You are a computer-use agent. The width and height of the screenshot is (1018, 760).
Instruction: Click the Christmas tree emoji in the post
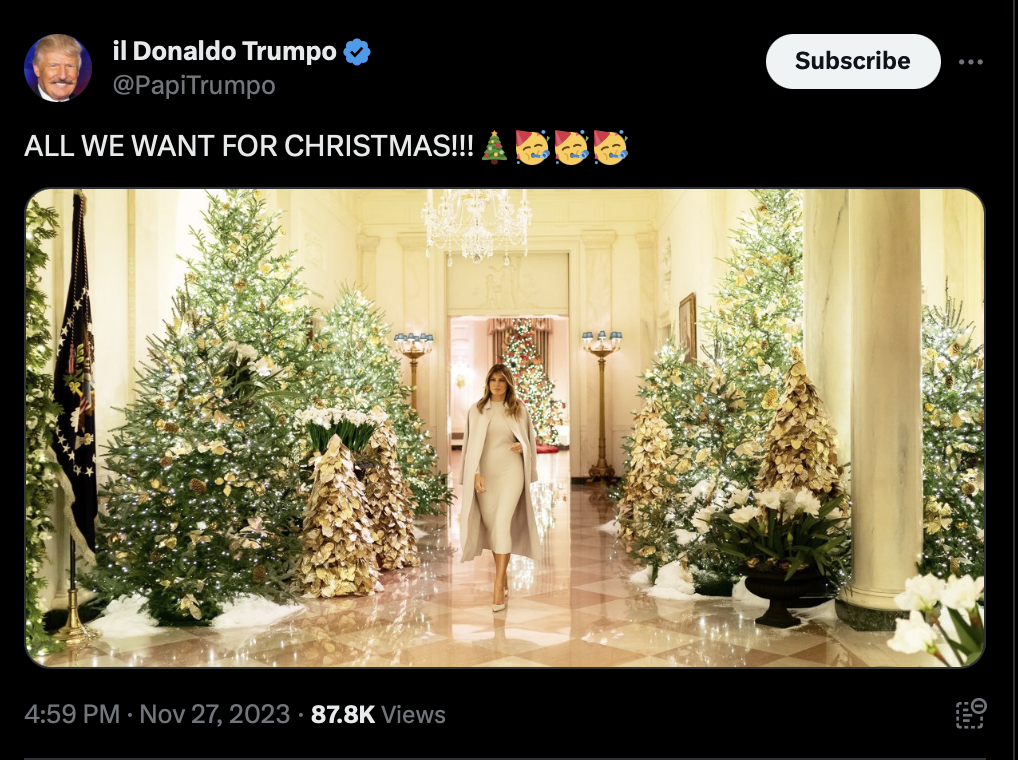495,146
